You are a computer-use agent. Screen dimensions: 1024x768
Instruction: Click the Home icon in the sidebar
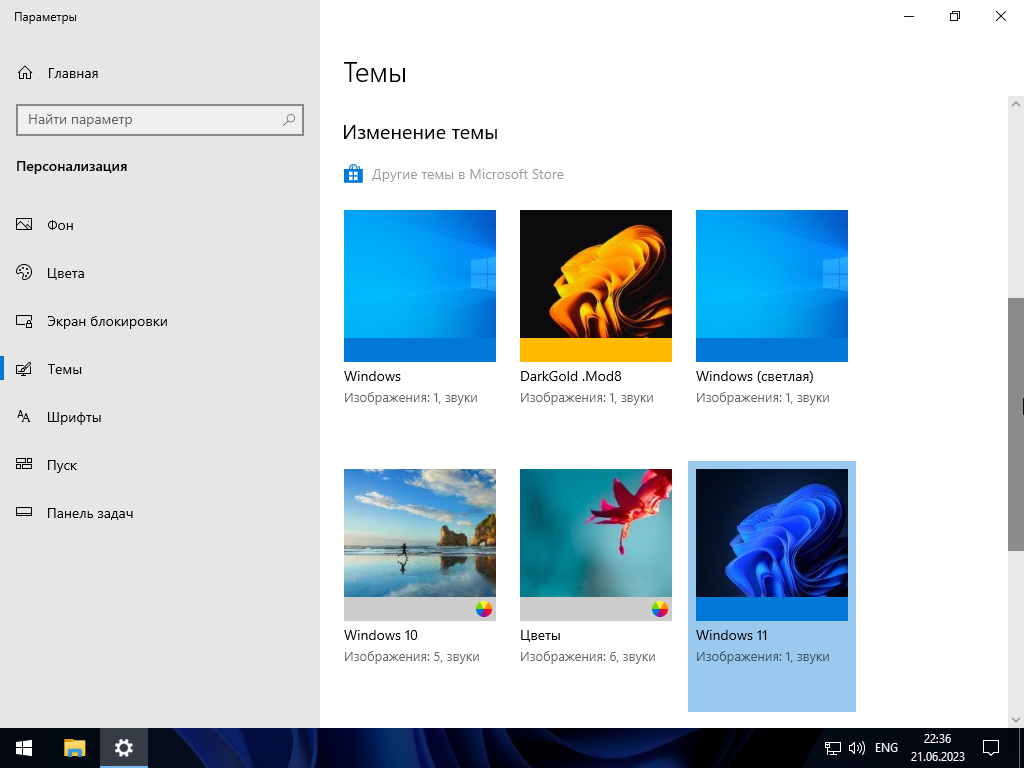point(25,73)
